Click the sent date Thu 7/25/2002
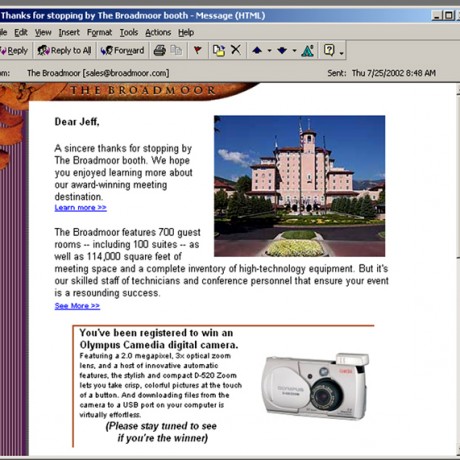This screenshot has height=460, width=460. click(394, 73)
